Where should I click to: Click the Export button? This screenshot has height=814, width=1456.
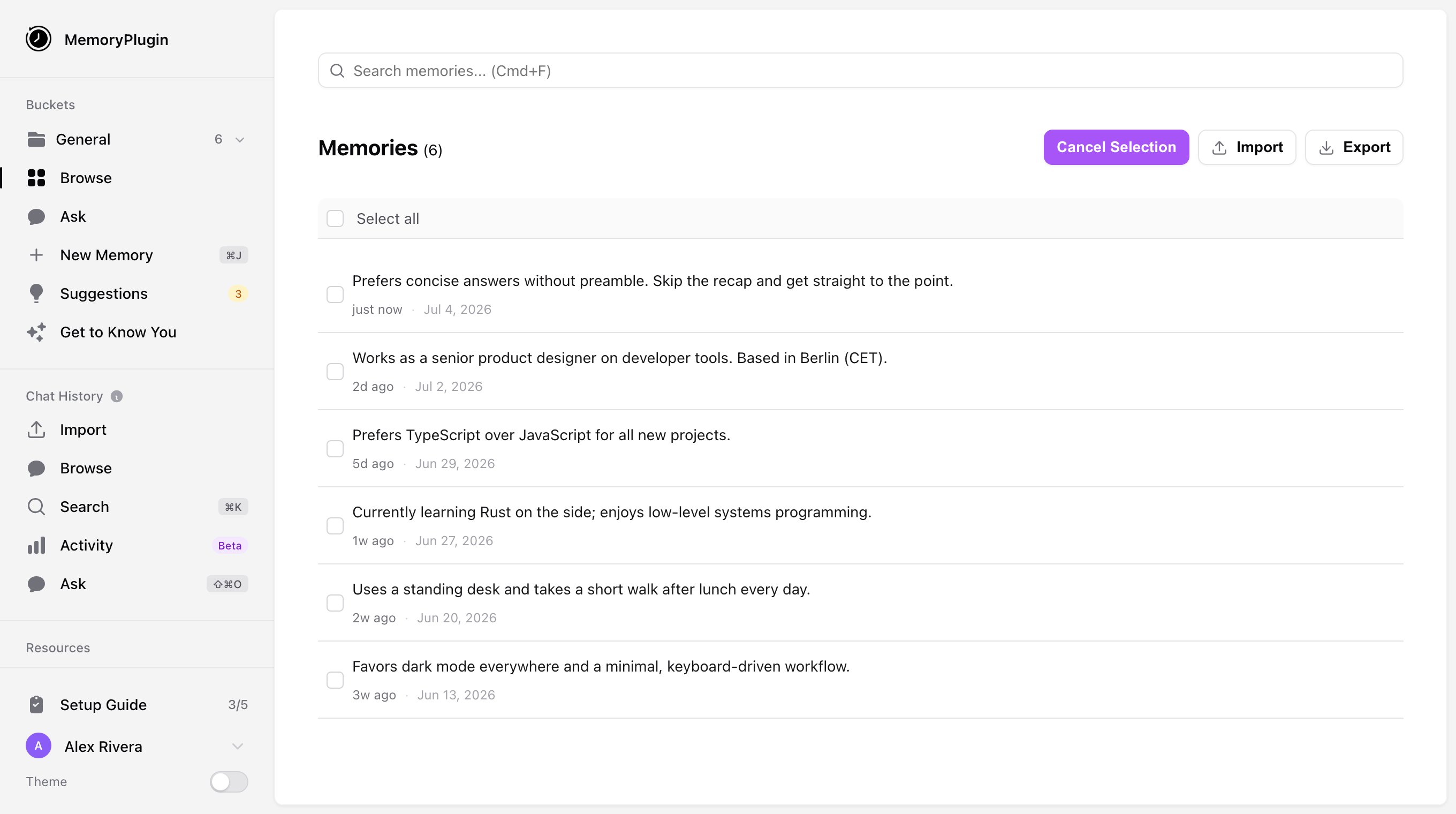1354,147
